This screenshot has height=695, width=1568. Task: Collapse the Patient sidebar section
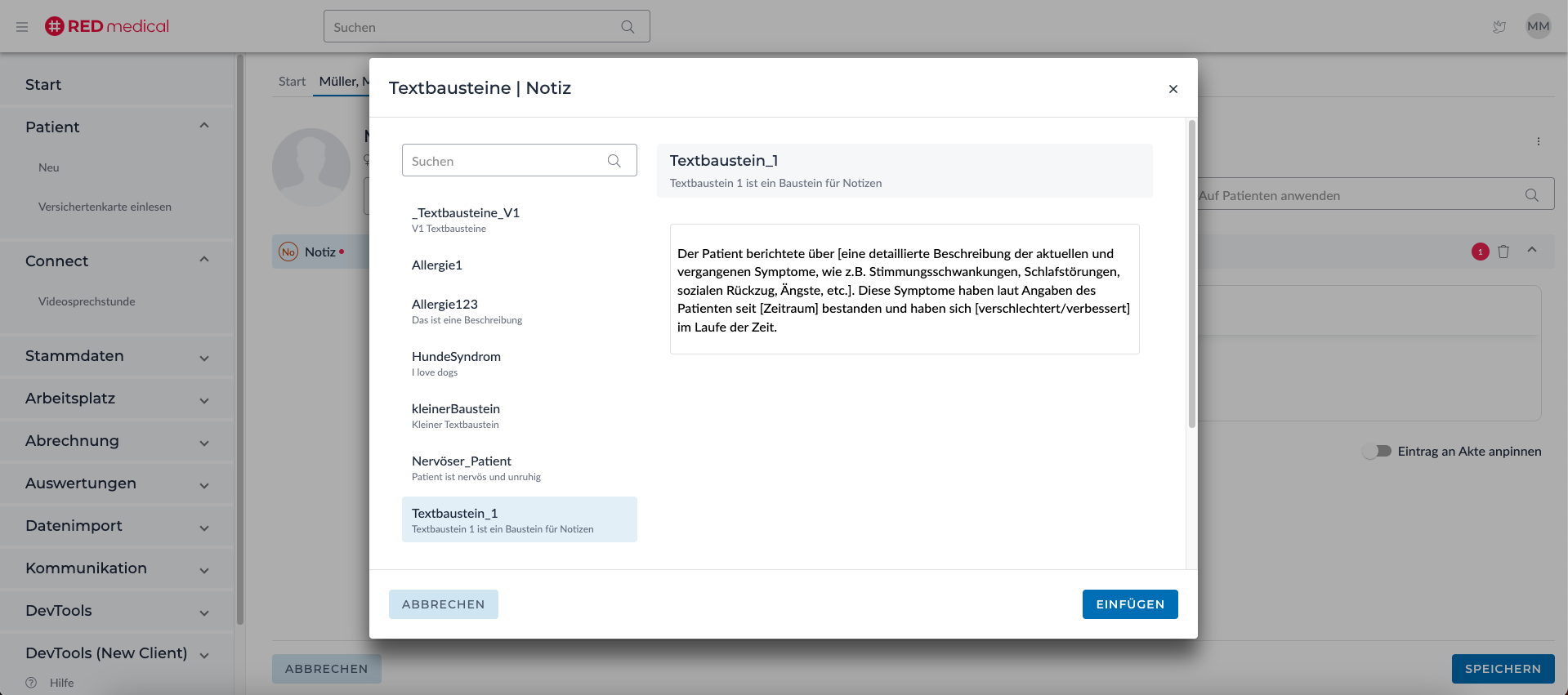tap(204, 126)
